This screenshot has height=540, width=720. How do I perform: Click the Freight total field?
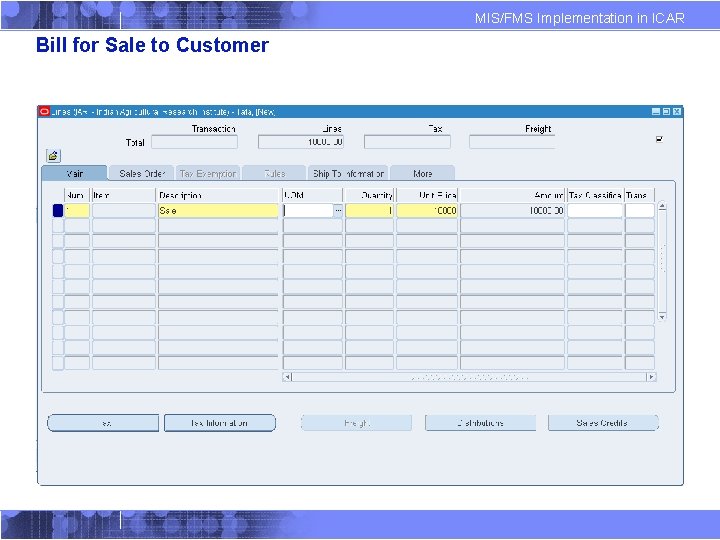point(512,142)
